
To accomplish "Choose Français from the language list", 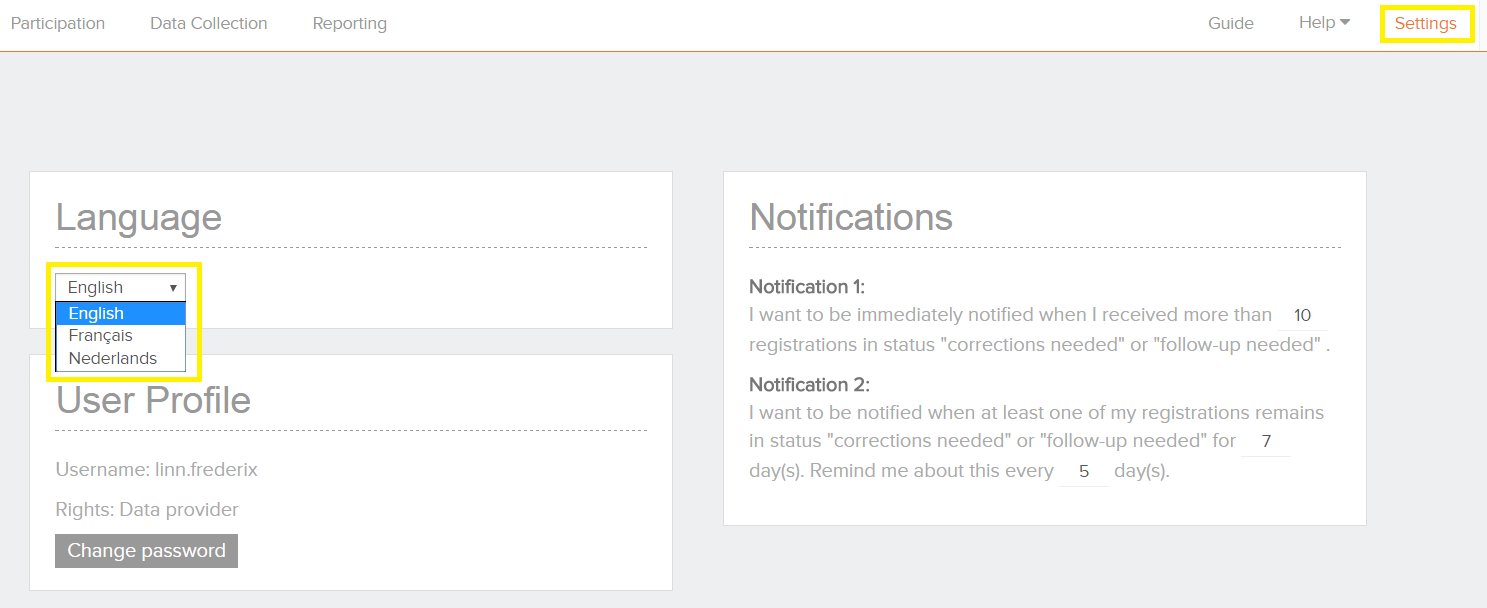I will [101, 336].
